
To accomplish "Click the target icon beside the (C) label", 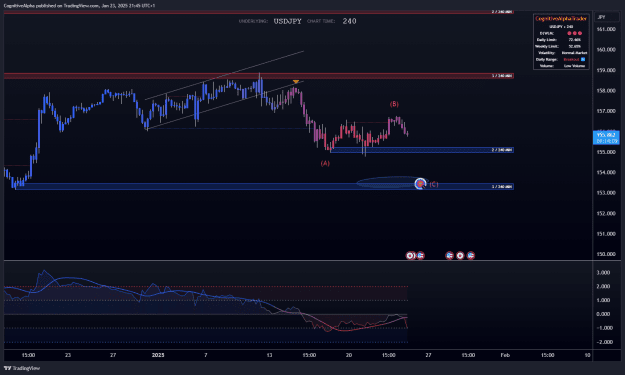I will (x=420, y=184).
